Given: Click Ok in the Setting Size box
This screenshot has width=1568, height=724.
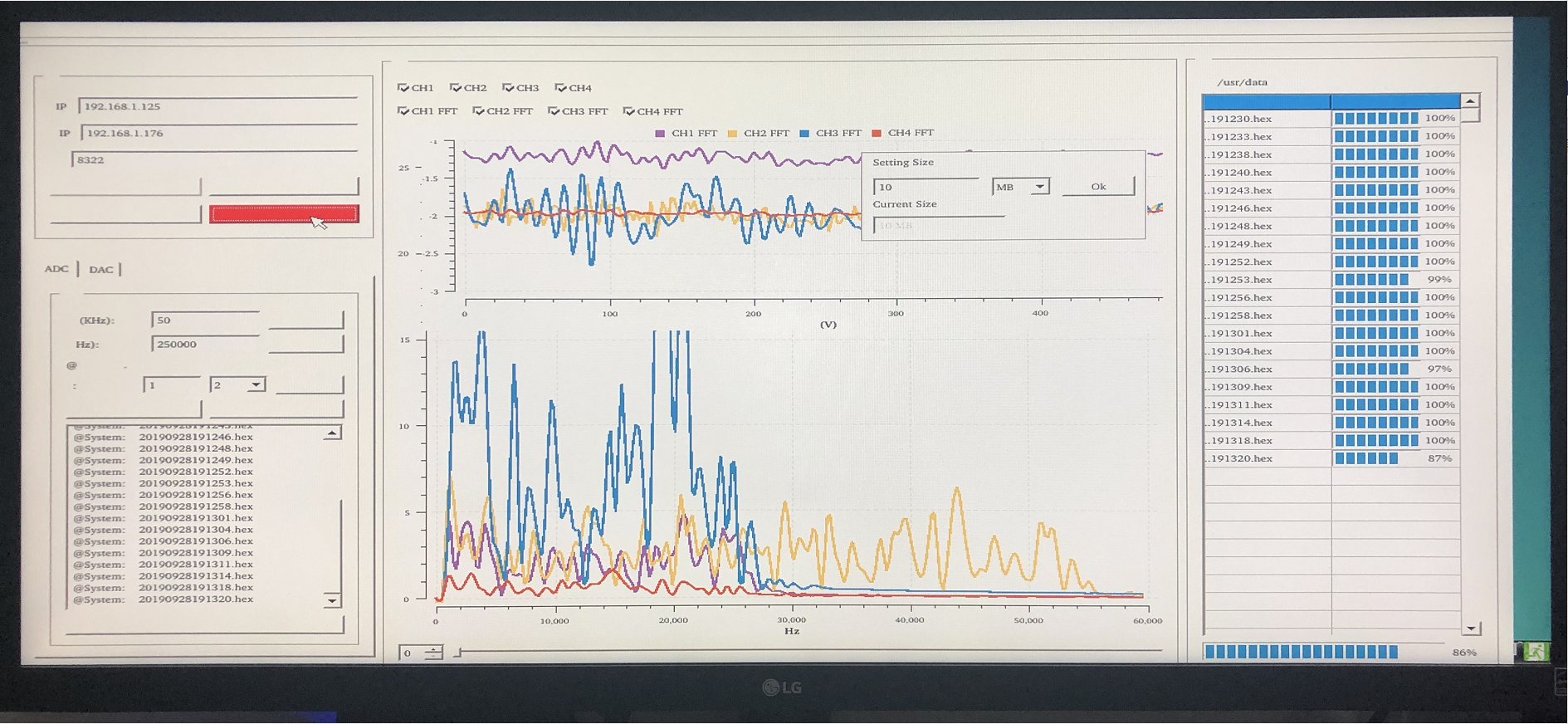Looking at the screenshot, I should click(x=1098, y=187).
